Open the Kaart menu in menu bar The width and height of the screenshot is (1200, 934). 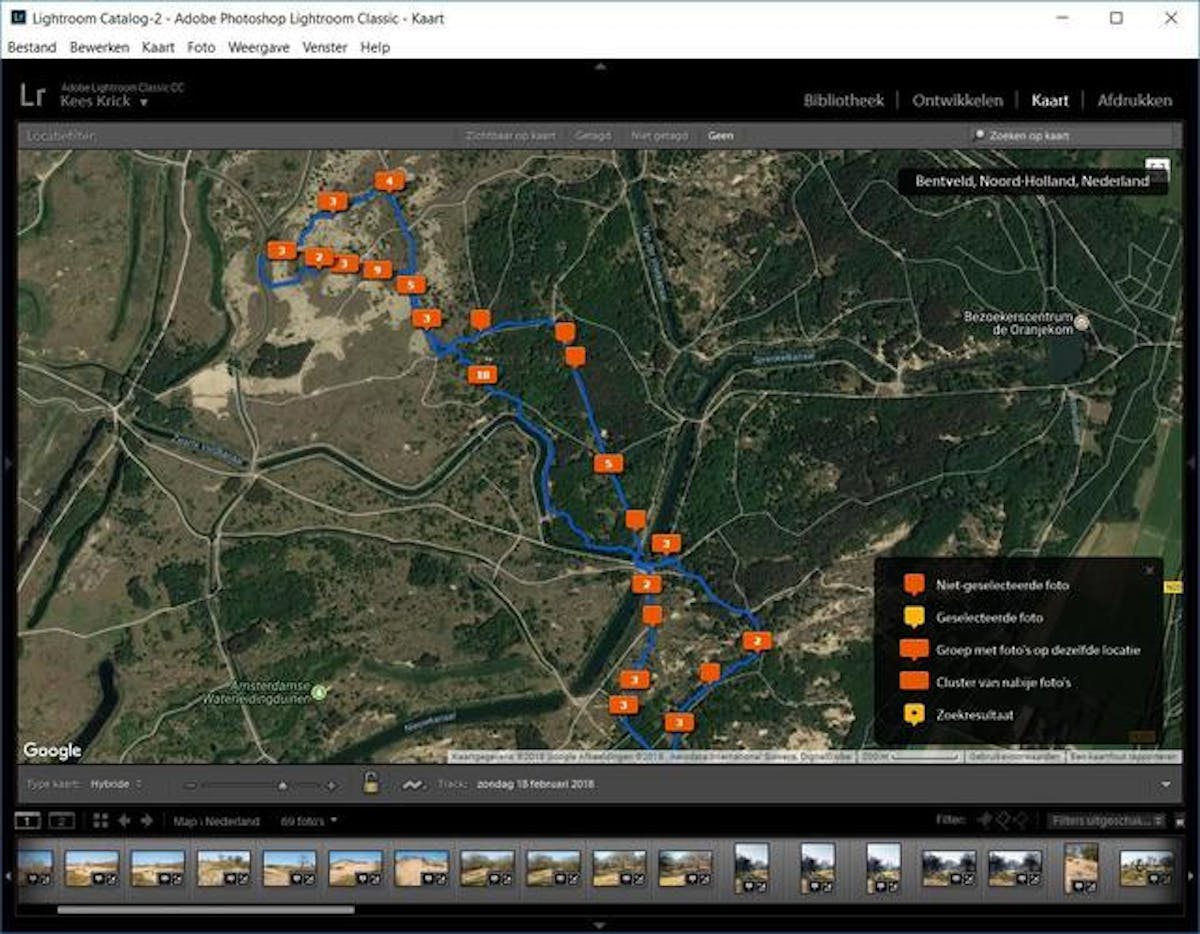(x=158, y=47)
